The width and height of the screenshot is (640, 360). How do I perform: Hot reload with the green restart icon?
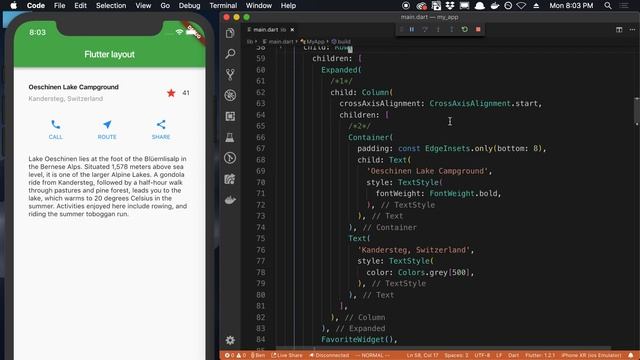pyautogui.click(x=464, y=29)
